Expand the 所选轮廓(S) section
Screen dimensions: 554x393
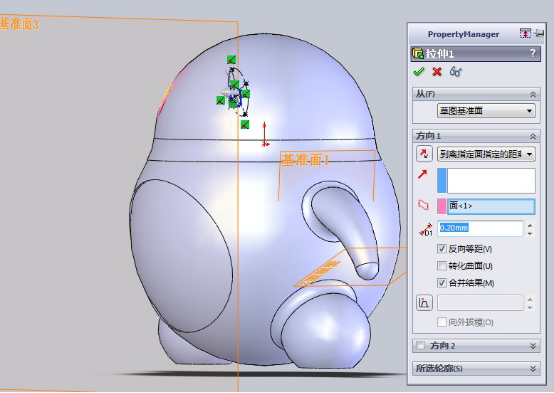(533, 369)
